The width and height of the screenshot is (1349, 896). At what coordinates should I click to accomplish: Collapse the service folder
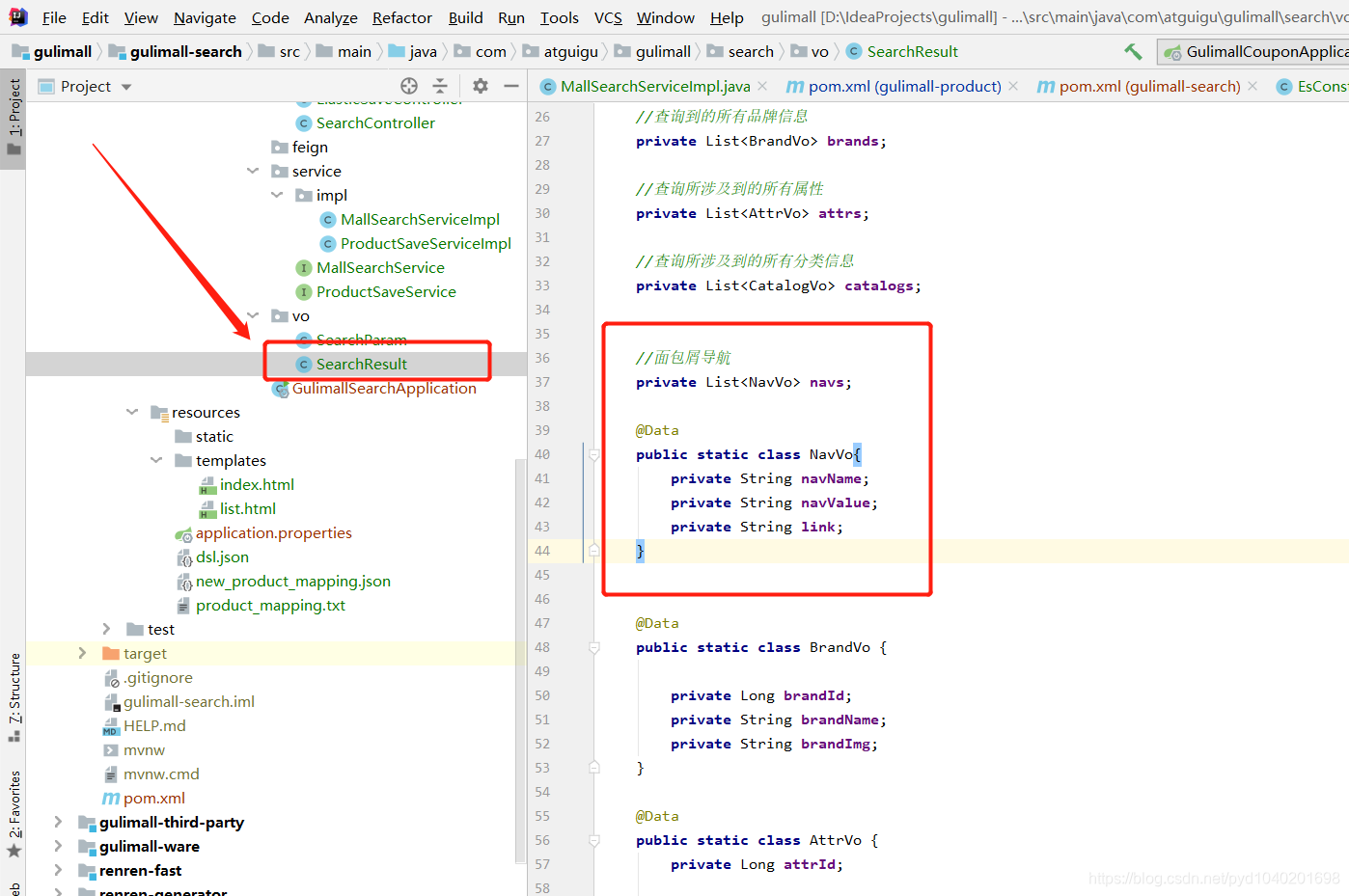pyautogui.click(x=253, y=171)
